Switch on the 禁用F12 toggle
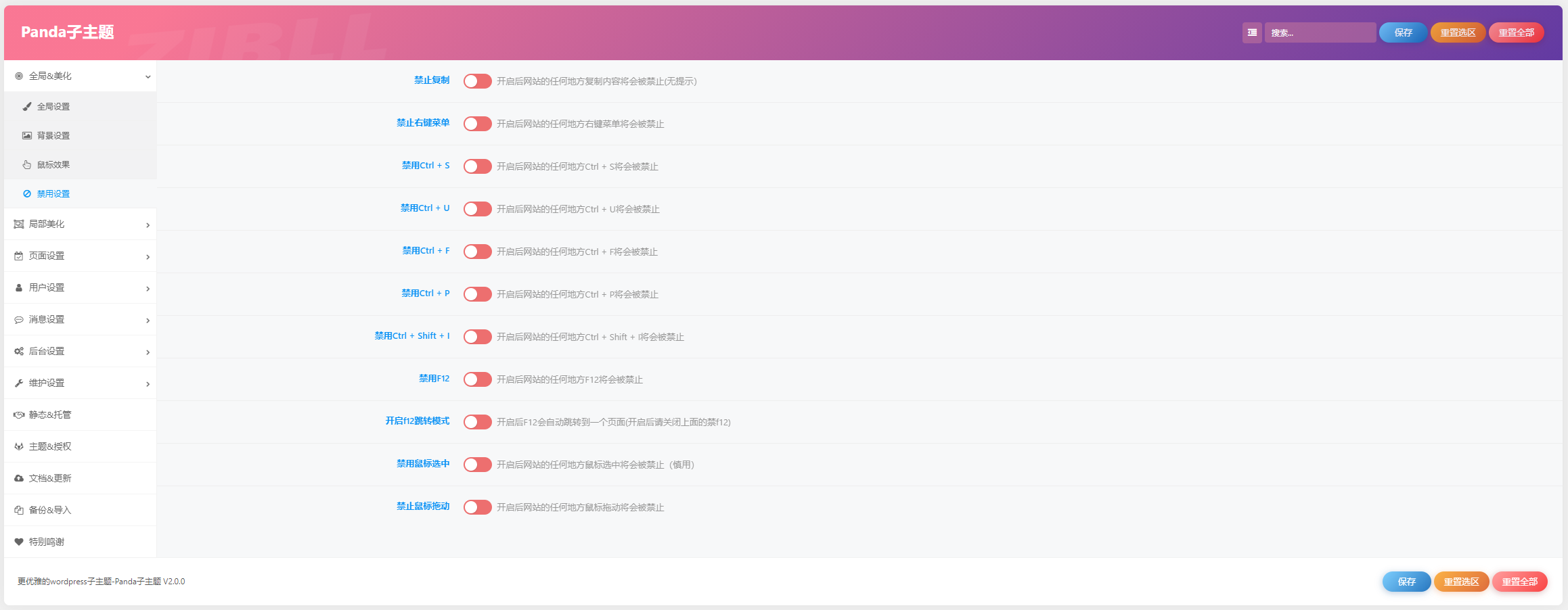 pyautogui.click(x=478, y=379)
